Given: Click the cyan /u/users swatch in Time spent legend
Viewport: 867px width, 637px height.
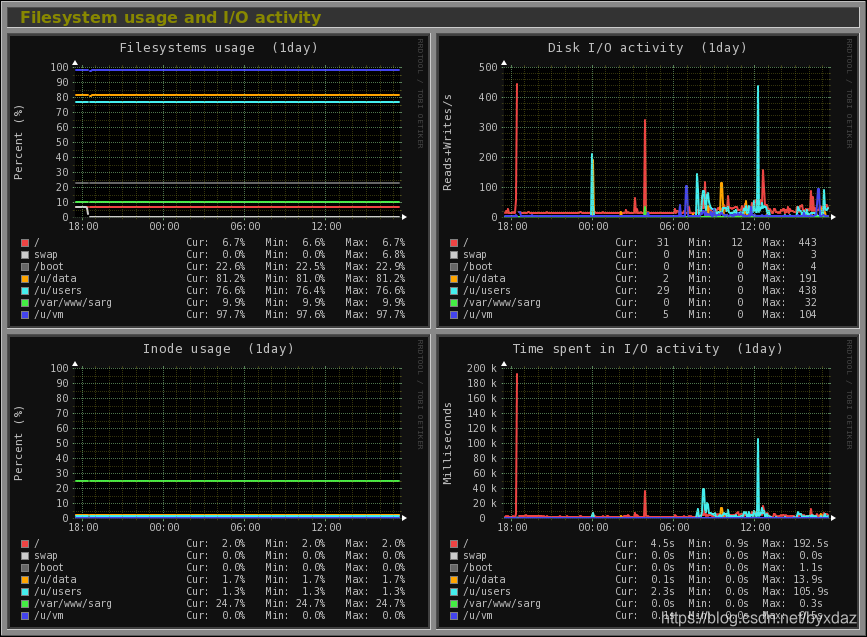Looking at the screenshot, I should pyautogui.click(x=454, y=592).
